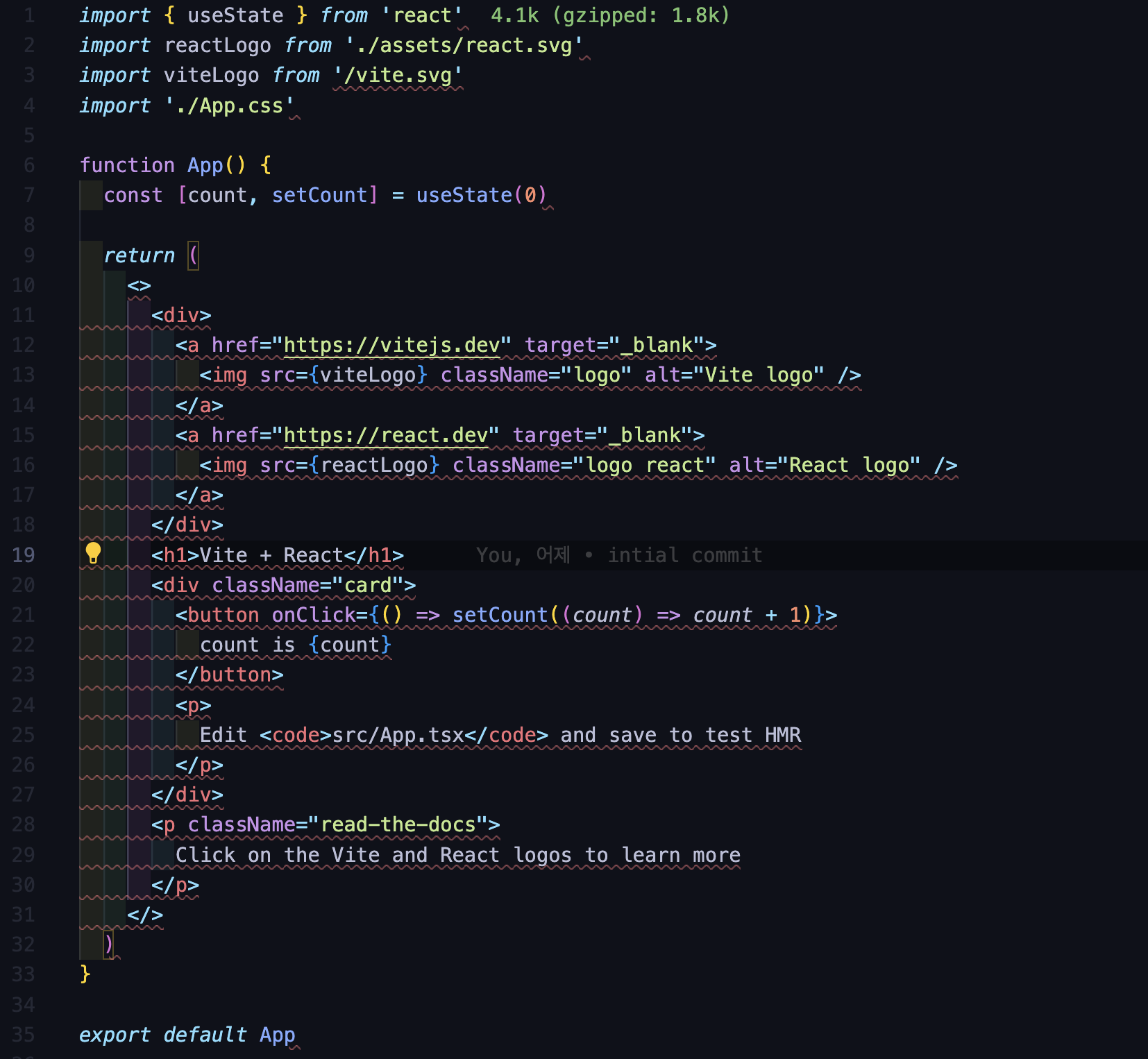Click the lightbulb quick-fix icon on line 19

point(93,554)
